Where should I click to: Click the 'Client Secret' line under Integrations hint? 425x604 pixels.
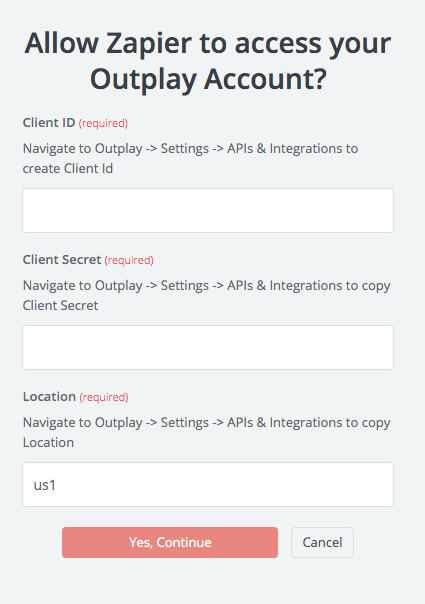click(x=60, y=305)
